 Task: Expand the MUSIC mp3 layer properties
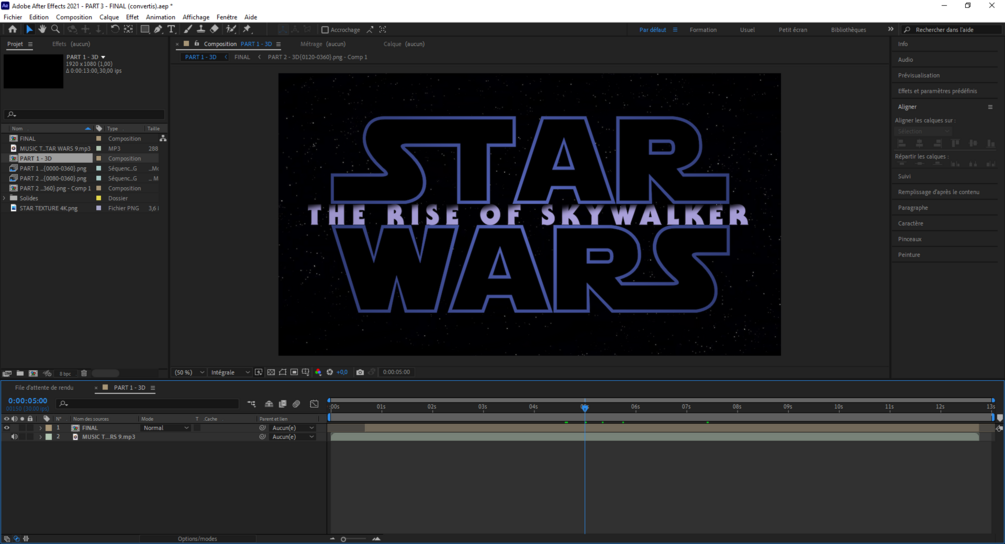(40, 437)
